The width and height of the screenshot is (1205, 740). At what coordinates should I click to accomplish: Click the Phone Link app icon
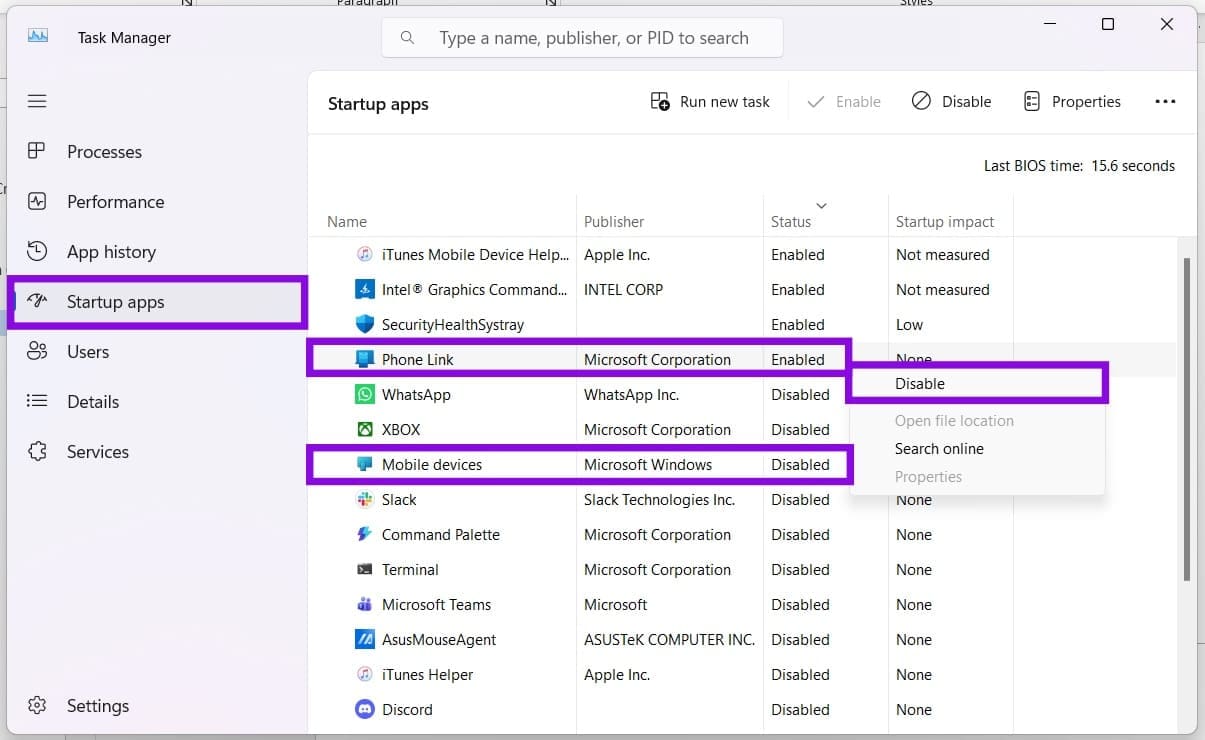tap(365, 359)
